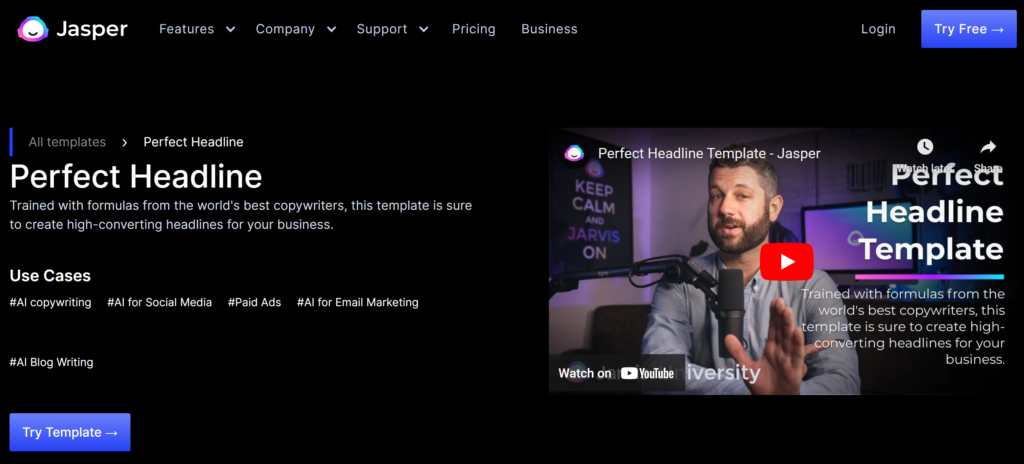Click the breadcrumb separator arrow
This screenshot has width=1024, height=464.
[124, 142]
